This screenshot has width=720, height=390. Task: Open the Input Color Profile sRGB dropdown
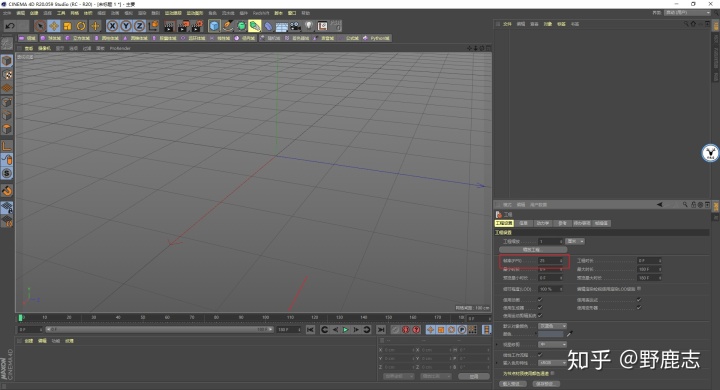[x=552, y=363]
